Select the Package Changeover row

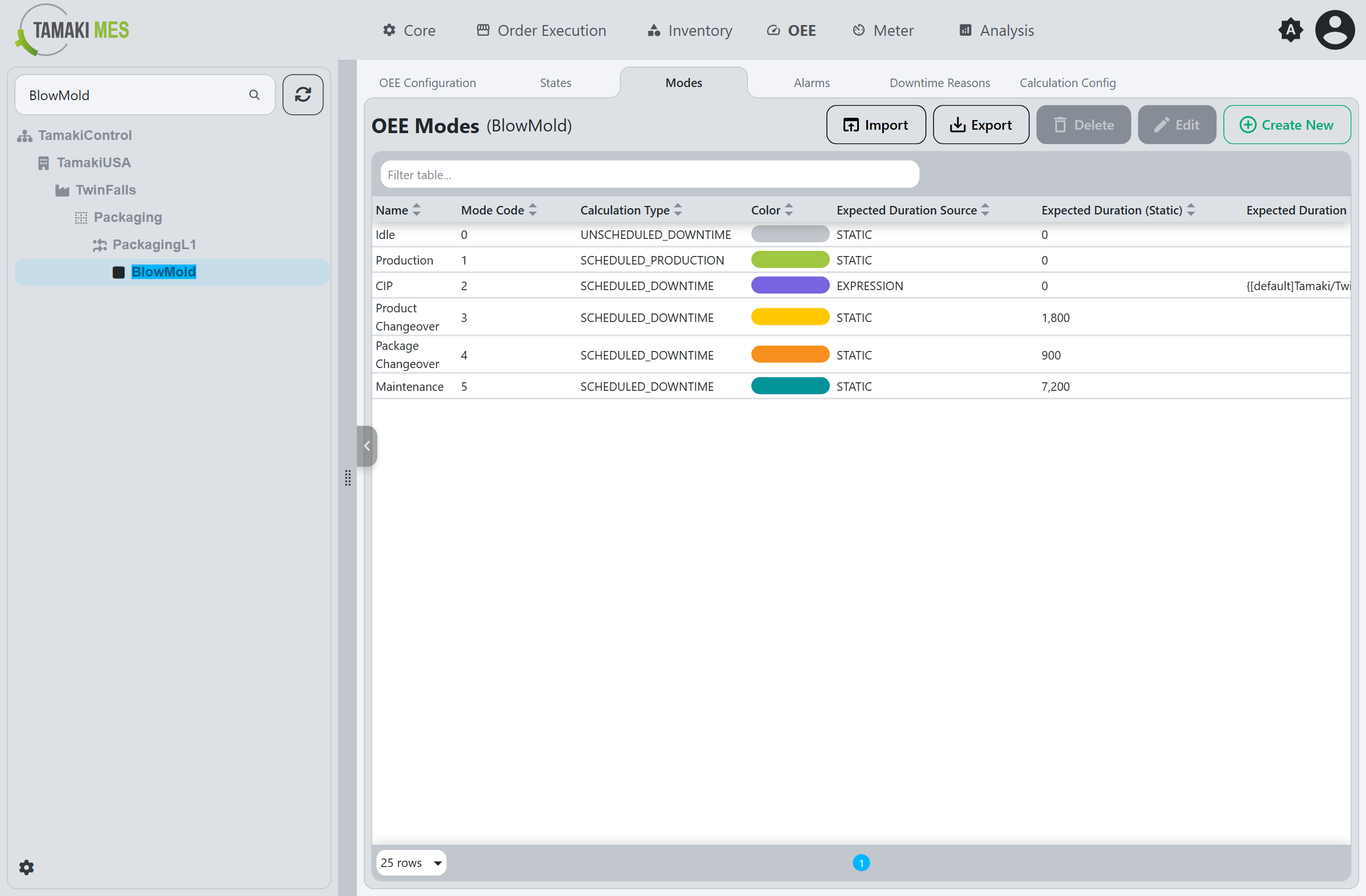click(861, 355)
